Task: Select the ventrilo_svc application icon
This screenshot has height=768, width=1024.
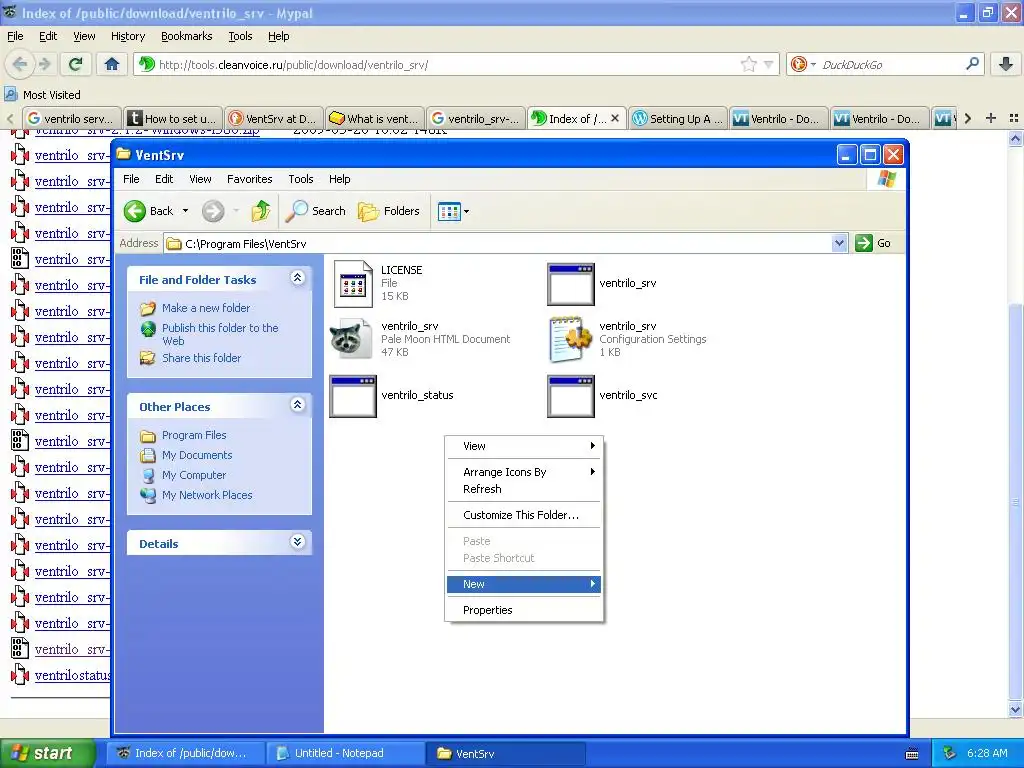Action: pyautogui.click(x=571, y=396)
